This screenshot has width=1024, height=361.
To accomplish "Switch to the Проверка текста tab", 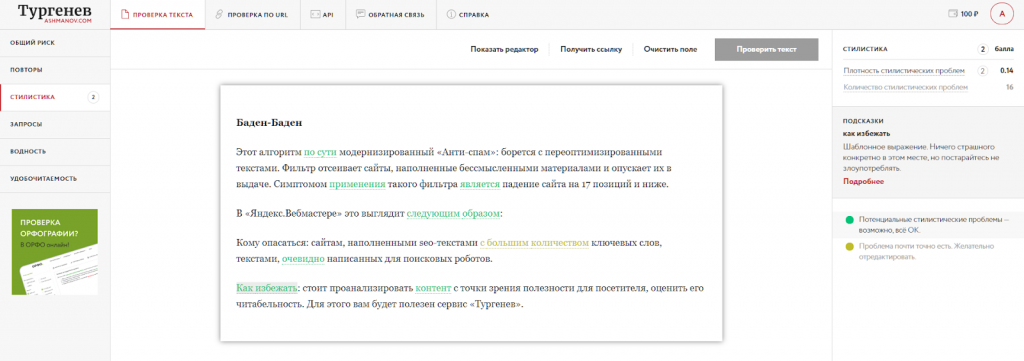I will tap(157, 14).
